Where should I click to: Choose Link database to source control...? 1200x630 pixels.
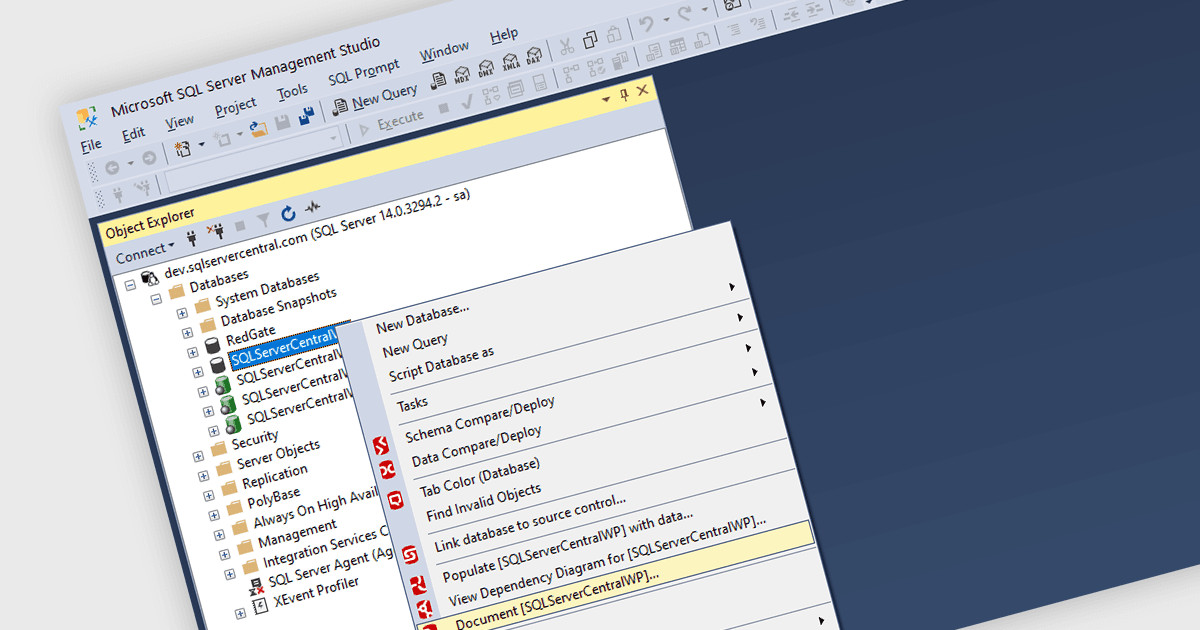[530, 522]
